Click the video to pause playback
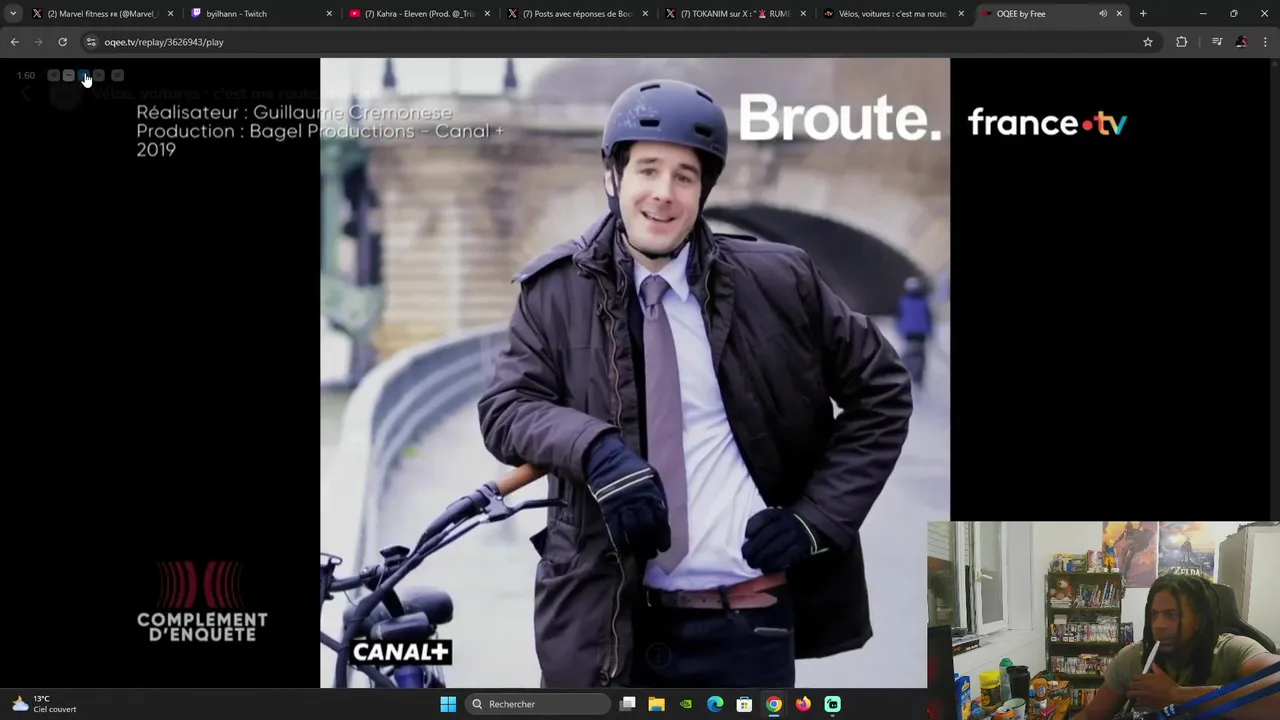The height and width of the screenshot is (720, 1280). (635, 373)
